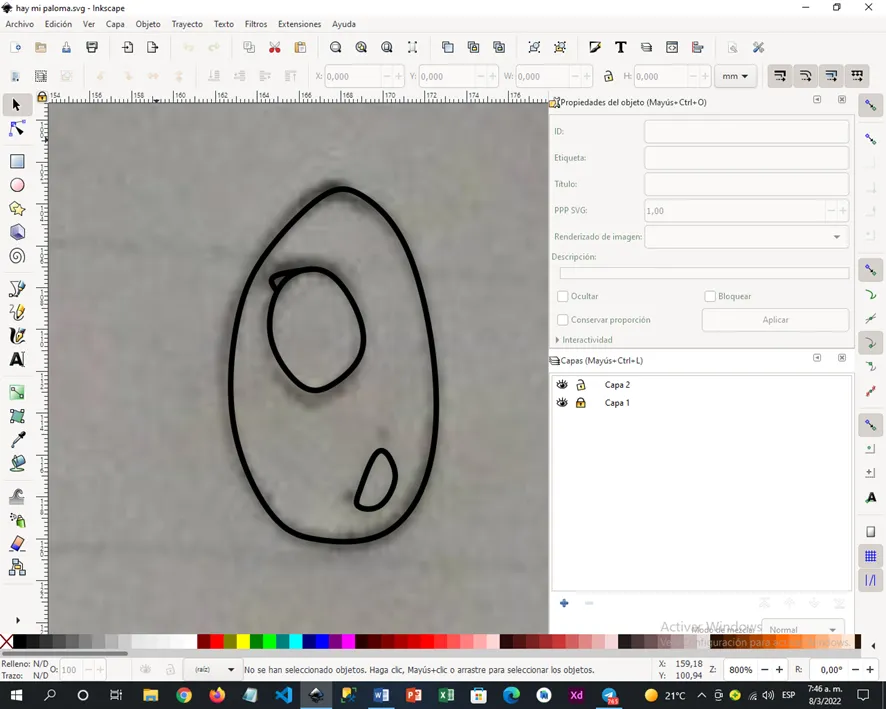This screenshot has width=886, height=709.
Task: Select the Pencil freehand tool
Action: click(17, 312)
